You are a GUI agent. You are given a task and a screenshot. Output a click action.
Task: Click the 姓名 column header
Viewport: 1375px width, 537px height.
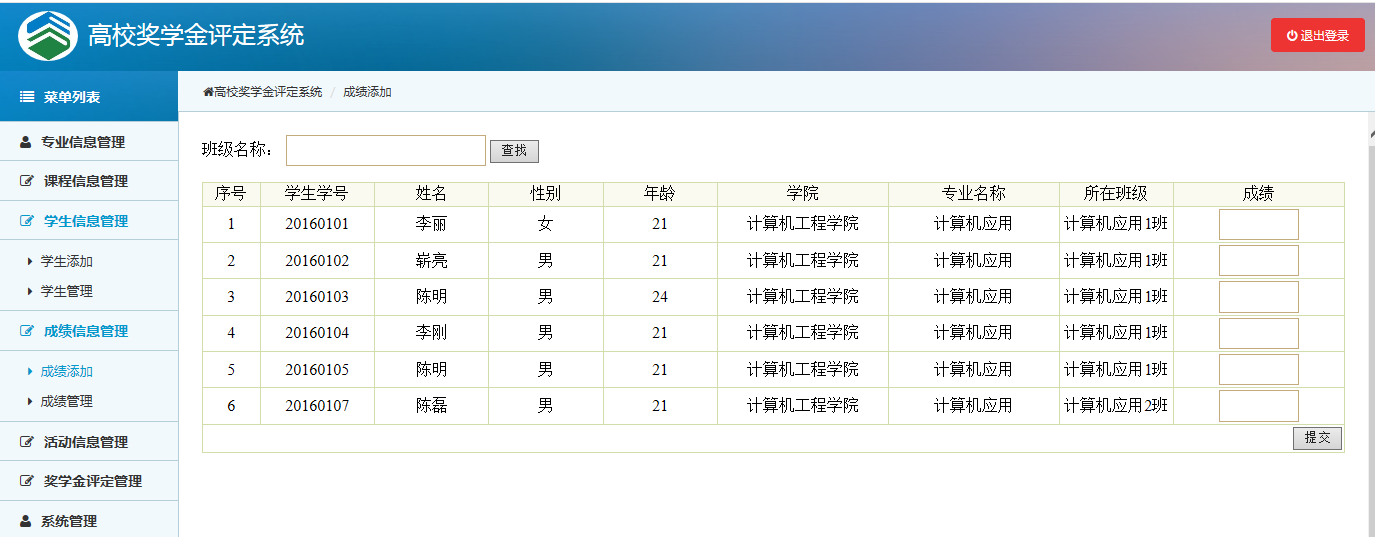(431, 194)
